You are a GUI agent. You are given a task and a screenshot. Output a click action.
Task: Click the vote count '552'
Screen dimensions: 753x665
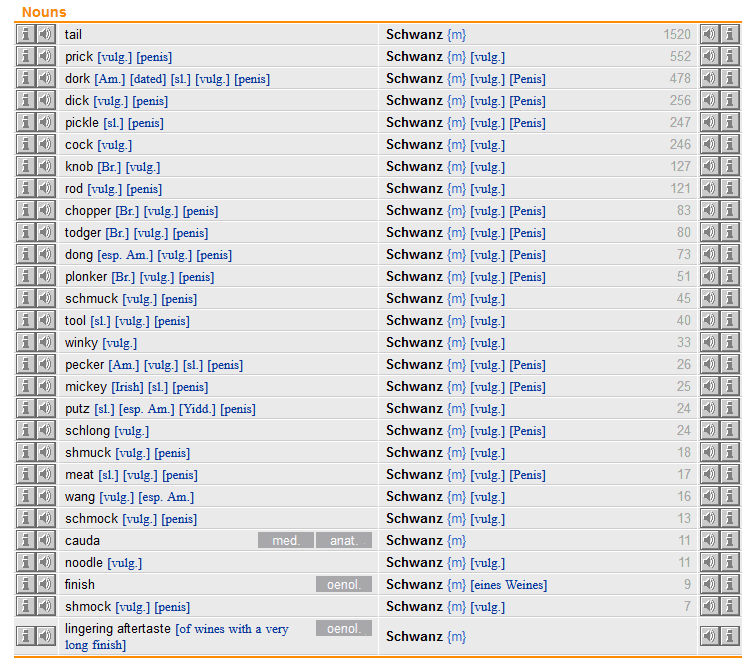point(680,57)
